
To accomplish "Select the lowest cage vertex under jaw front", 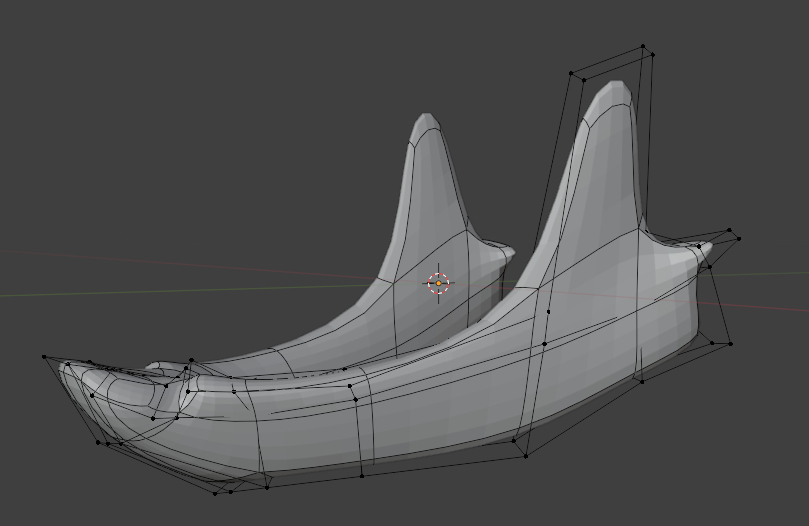I will 217,492.
